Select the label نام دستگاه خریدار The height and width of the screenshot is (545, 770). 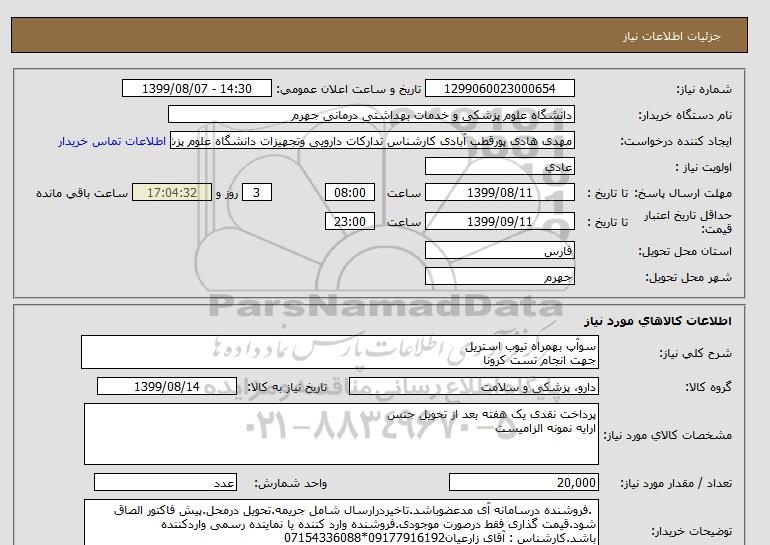(x=685, y=115)
